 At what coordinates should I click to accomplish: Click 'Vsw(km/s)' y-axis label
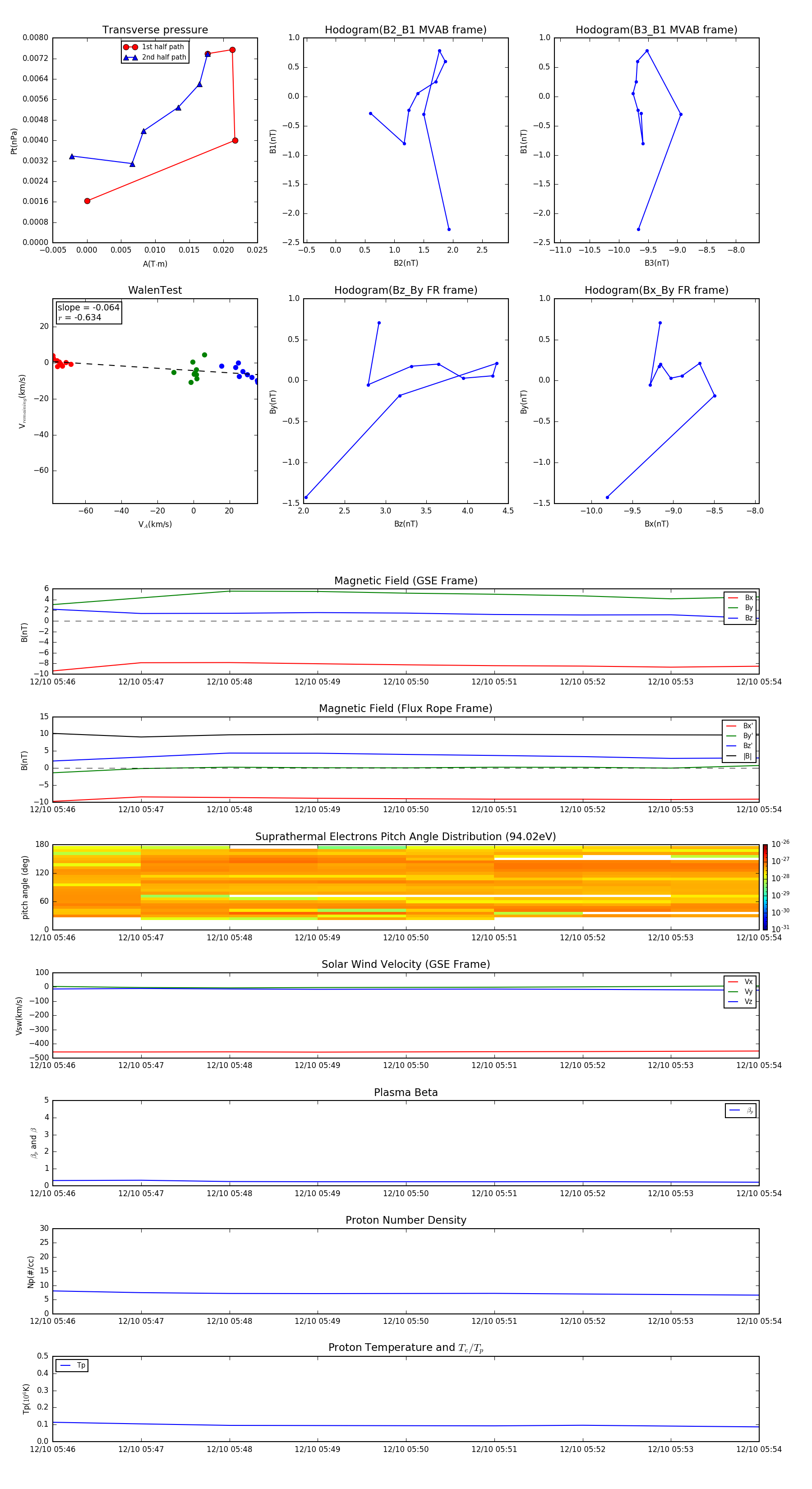tap(18, 1016)
